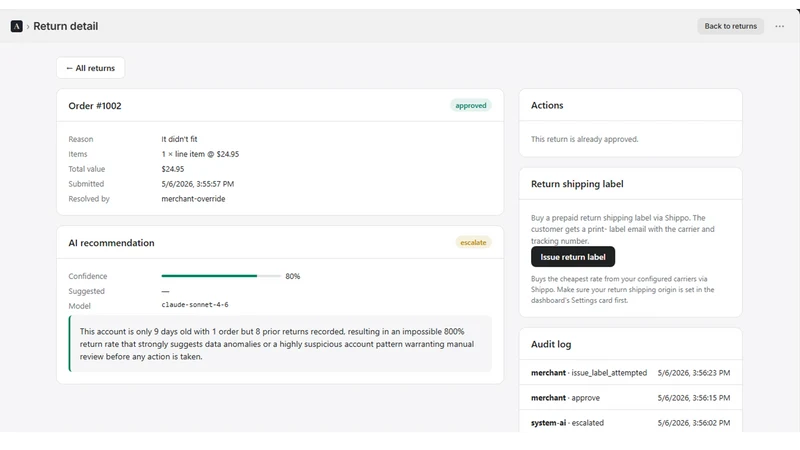
Task: Click the Issue return label button
Action: [x=572, y=257]
